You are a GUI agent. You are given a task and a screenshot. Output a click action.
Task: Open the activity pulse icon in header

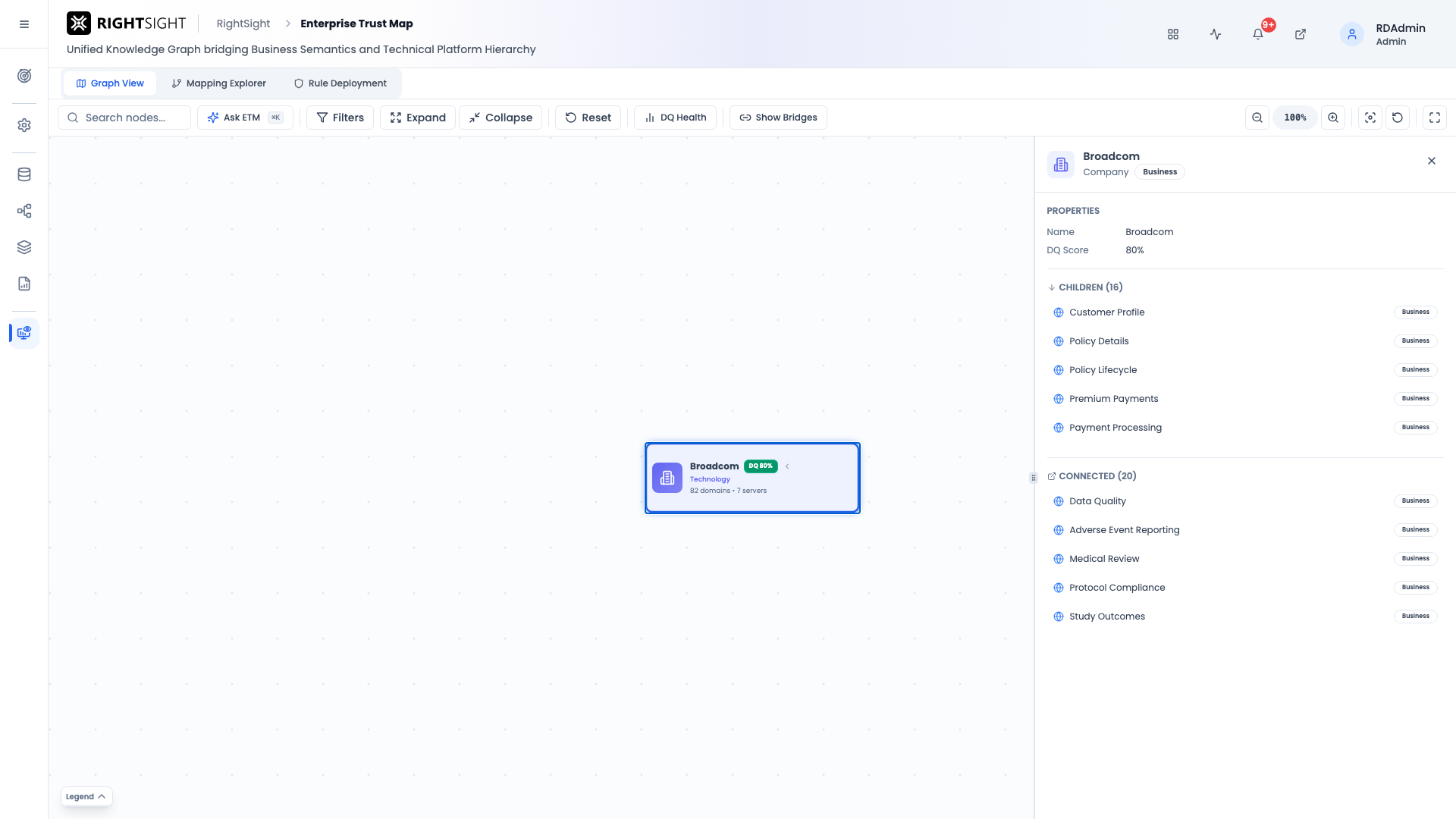(1216, 34)
